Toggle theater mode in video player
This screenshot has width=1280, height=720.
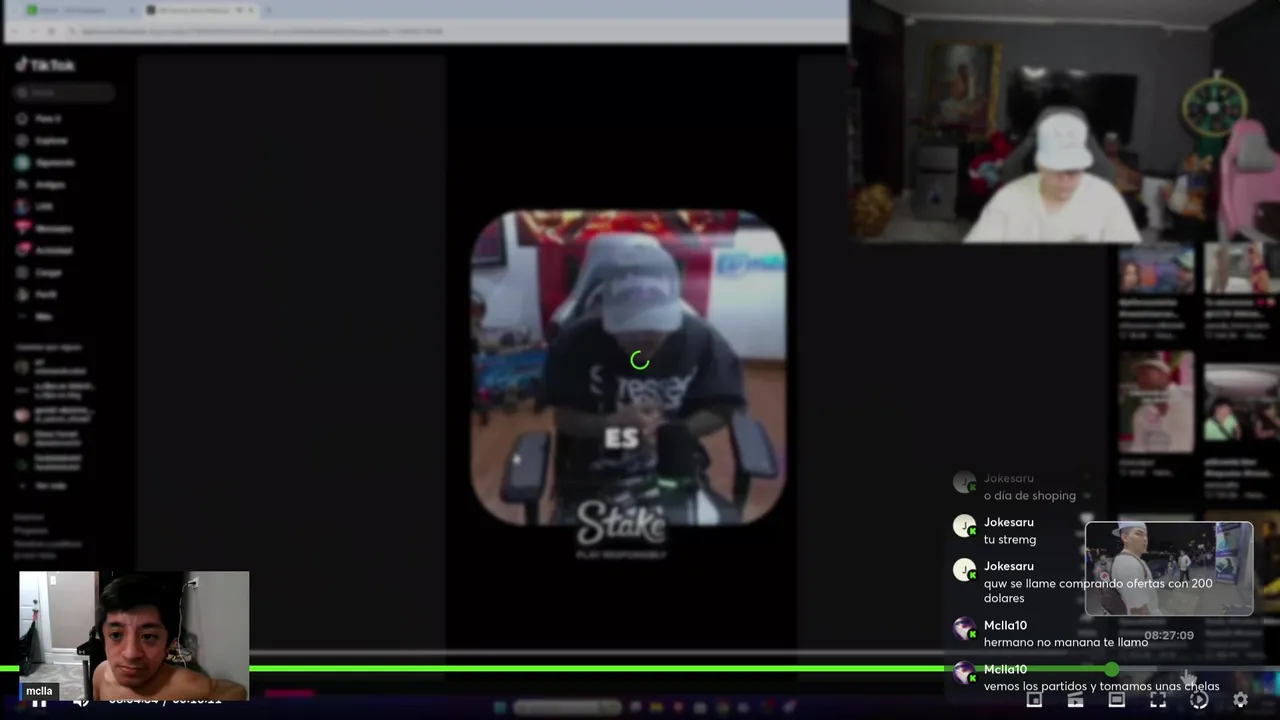(1116, 700)
